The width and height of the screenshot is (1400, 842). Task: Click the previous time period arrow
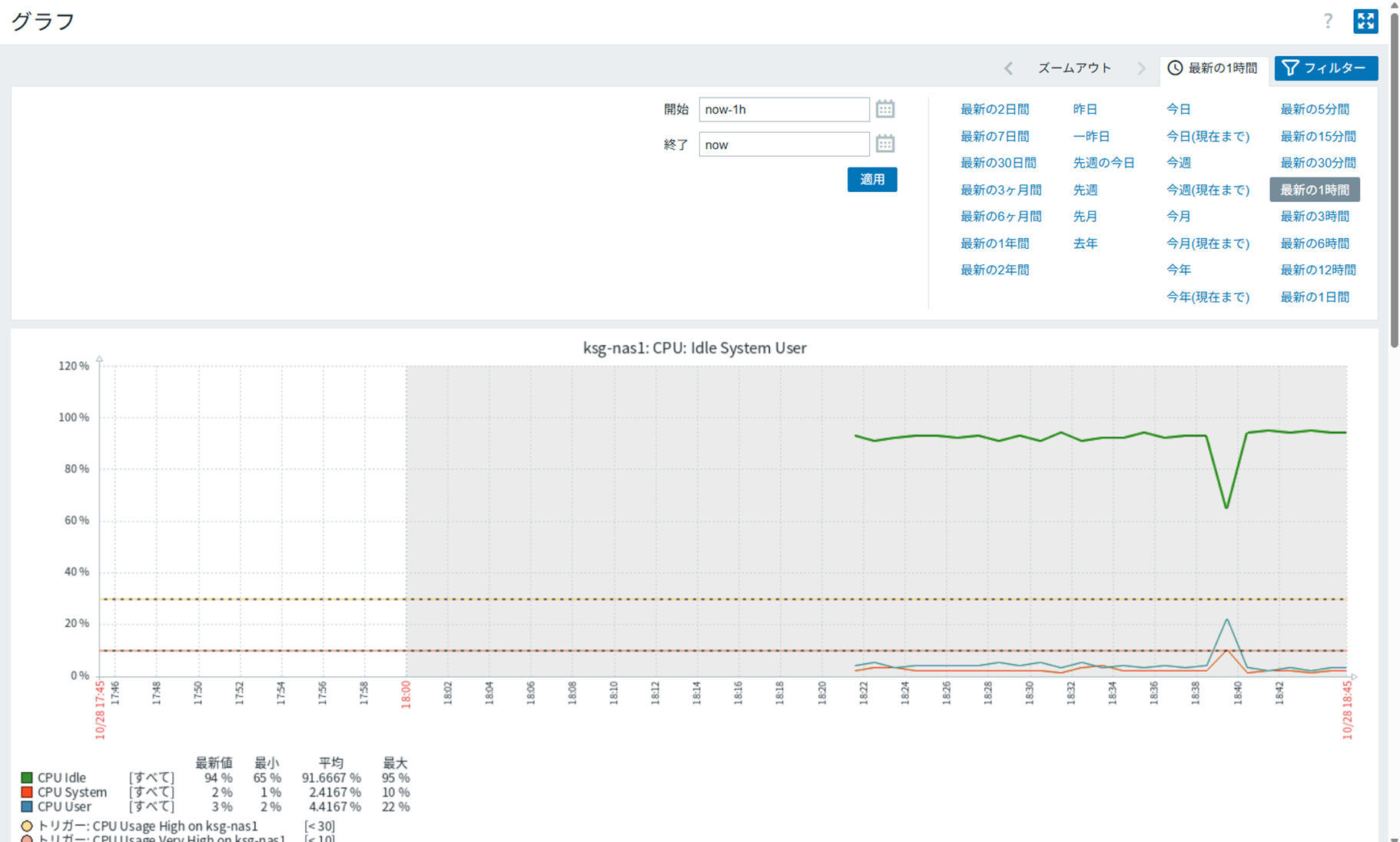point(1008,68)
